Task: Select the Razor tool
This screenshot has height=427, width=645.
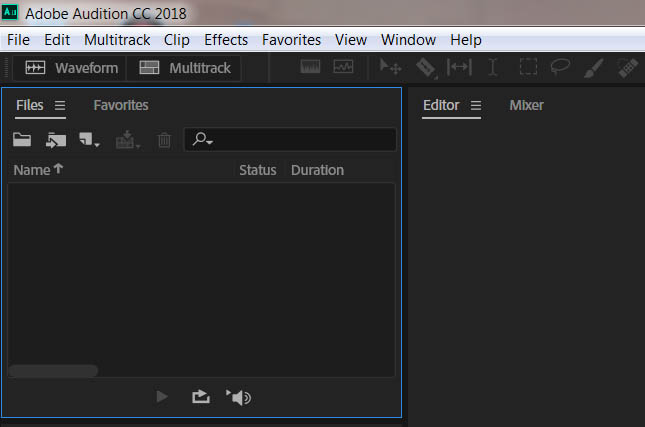Action: [x=425, y=68]
